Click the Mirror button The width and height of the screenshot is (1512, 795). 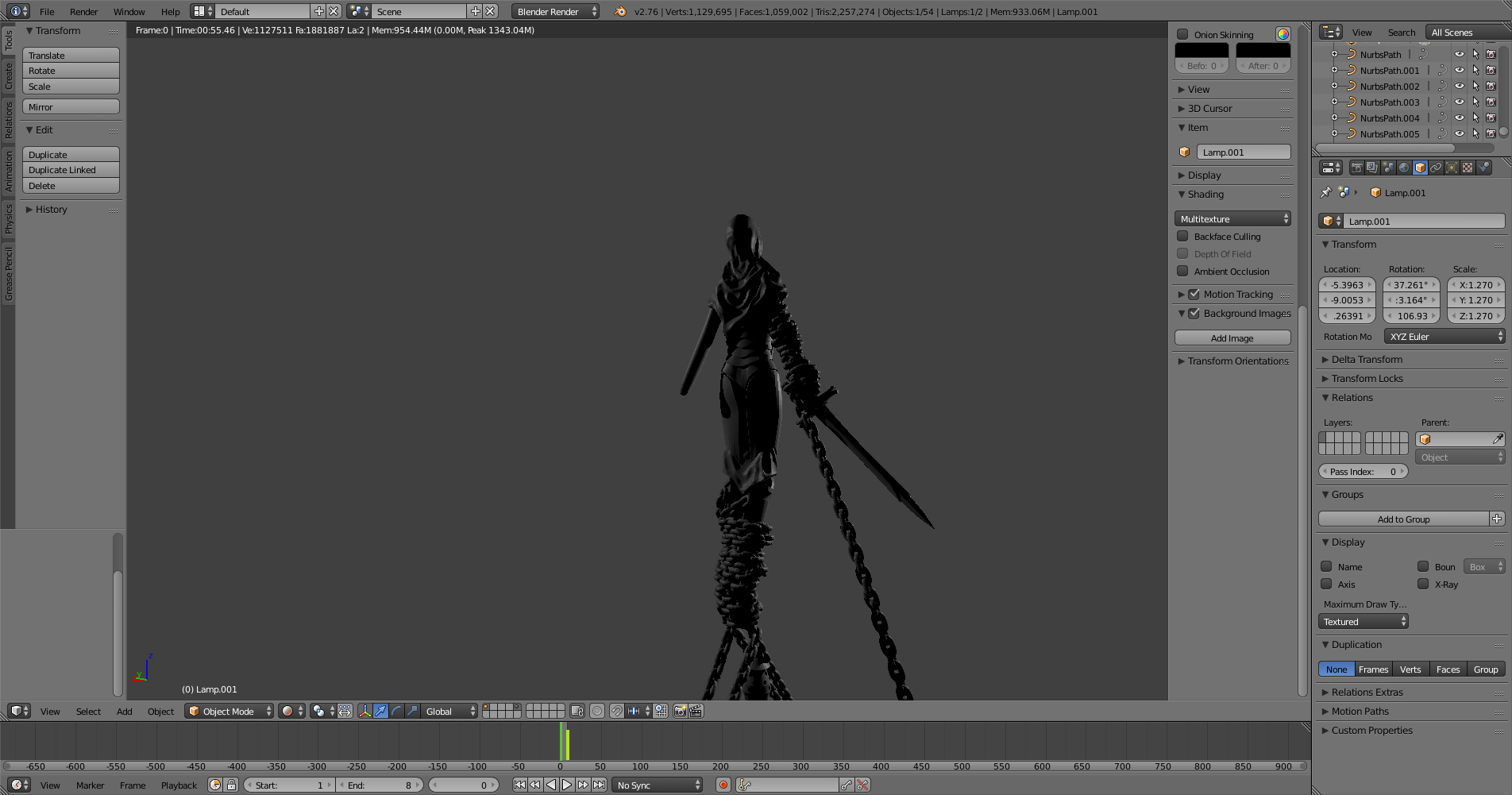[x=71, y=106]
